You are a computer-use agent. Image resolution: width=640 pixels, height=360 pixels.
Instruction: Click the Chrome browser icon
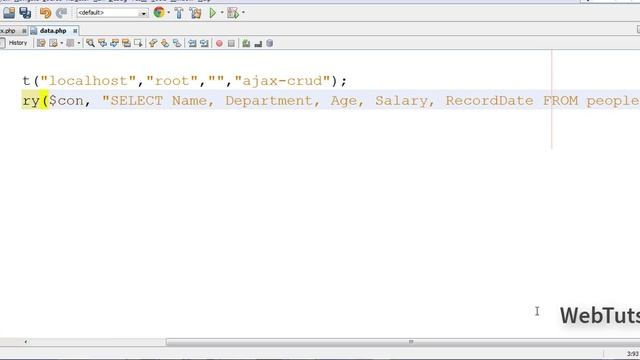pyautogui.click(x=159, y=13)
